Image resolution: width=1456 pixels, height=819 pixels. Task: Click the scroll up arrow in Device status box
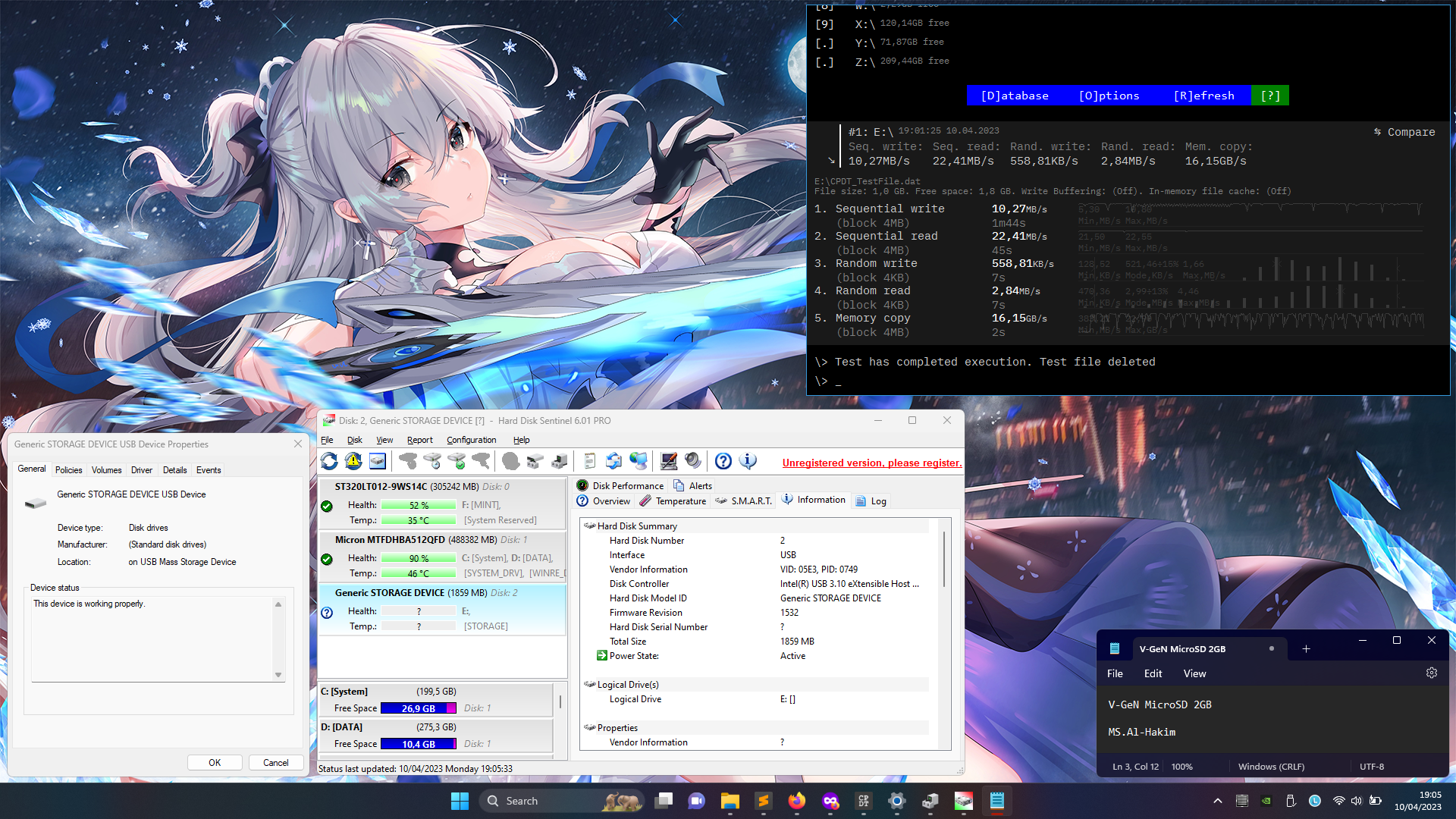point(278,604)
